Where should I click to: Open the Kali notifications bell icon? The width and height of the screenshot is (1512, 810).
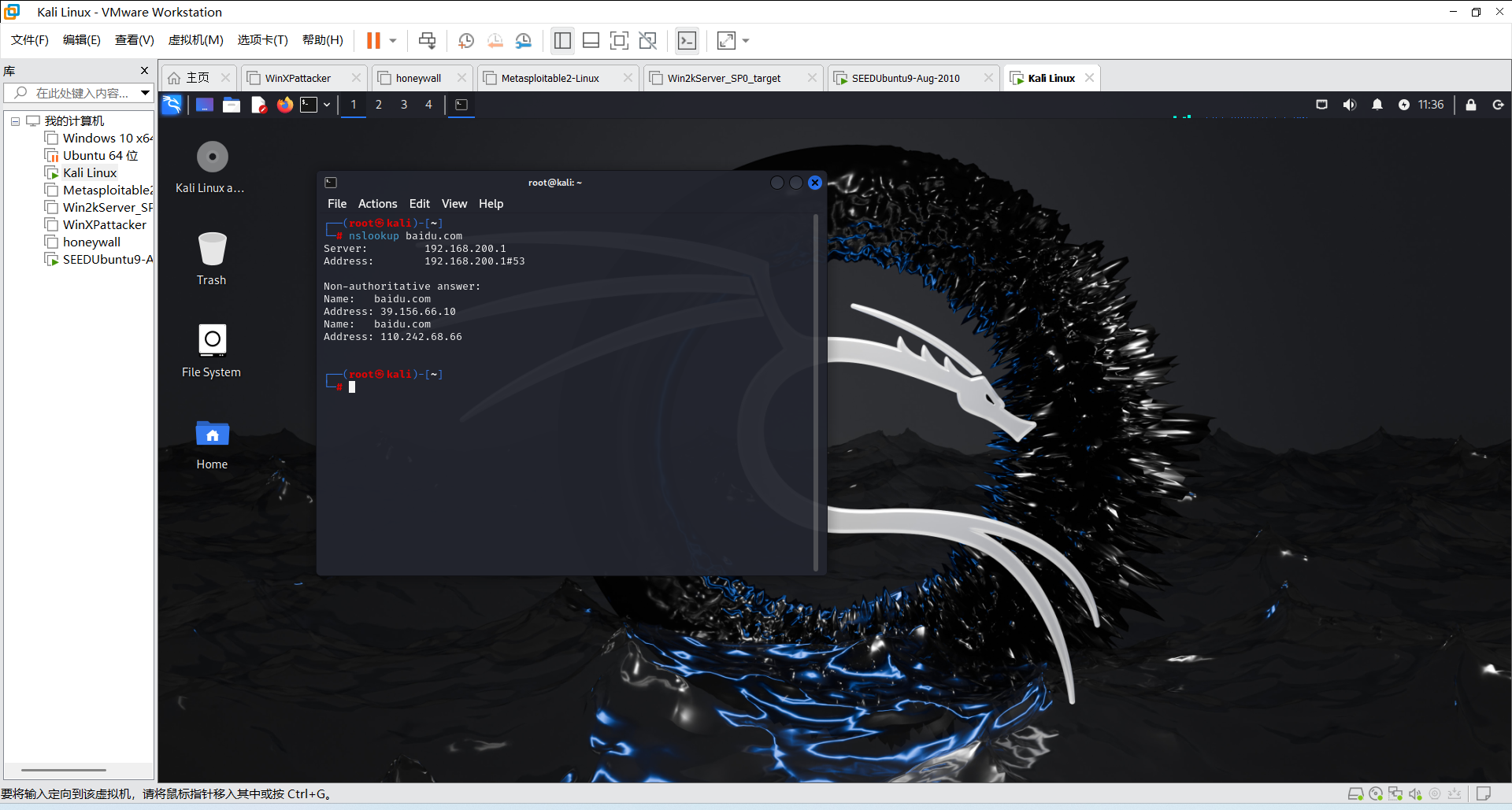tap(1377, 105)
